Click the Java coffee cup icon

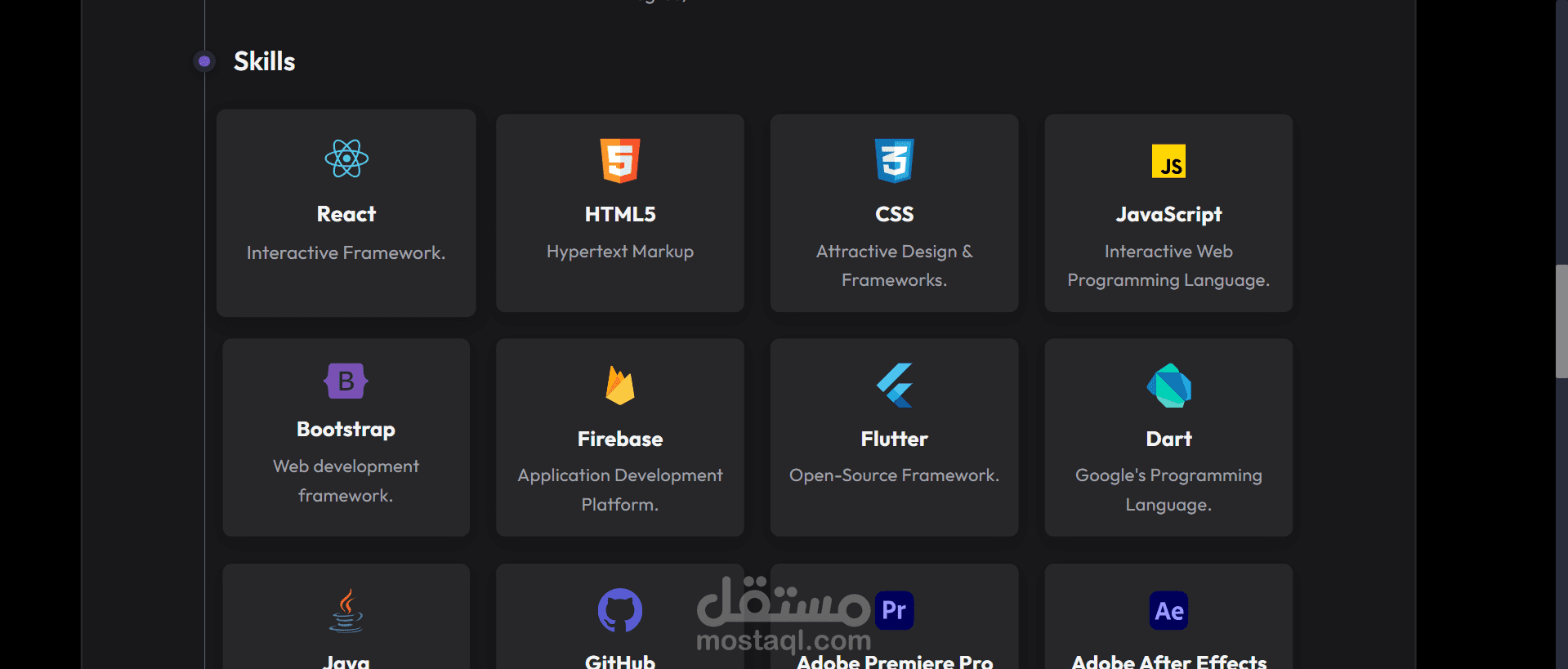(x=346, y=610)
